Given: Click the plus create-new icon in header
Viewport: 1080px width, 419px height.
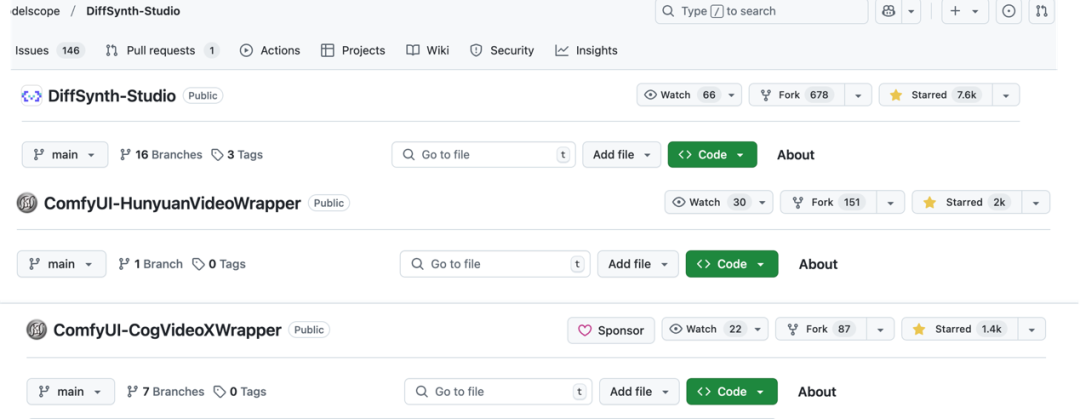Looking at the screenshot, I should coord(955,11).
